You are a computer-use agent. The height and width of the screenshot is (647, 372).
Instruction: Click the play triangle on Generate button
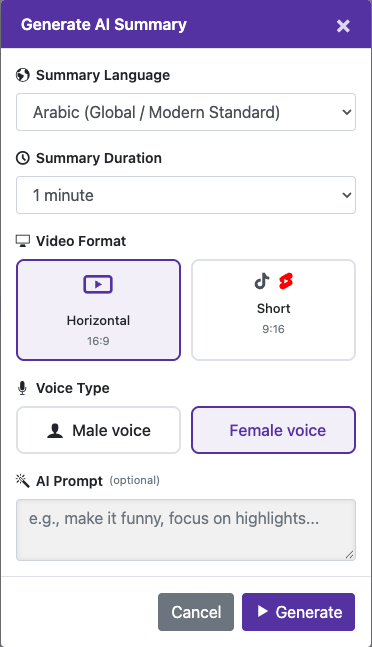pos(263,611)
